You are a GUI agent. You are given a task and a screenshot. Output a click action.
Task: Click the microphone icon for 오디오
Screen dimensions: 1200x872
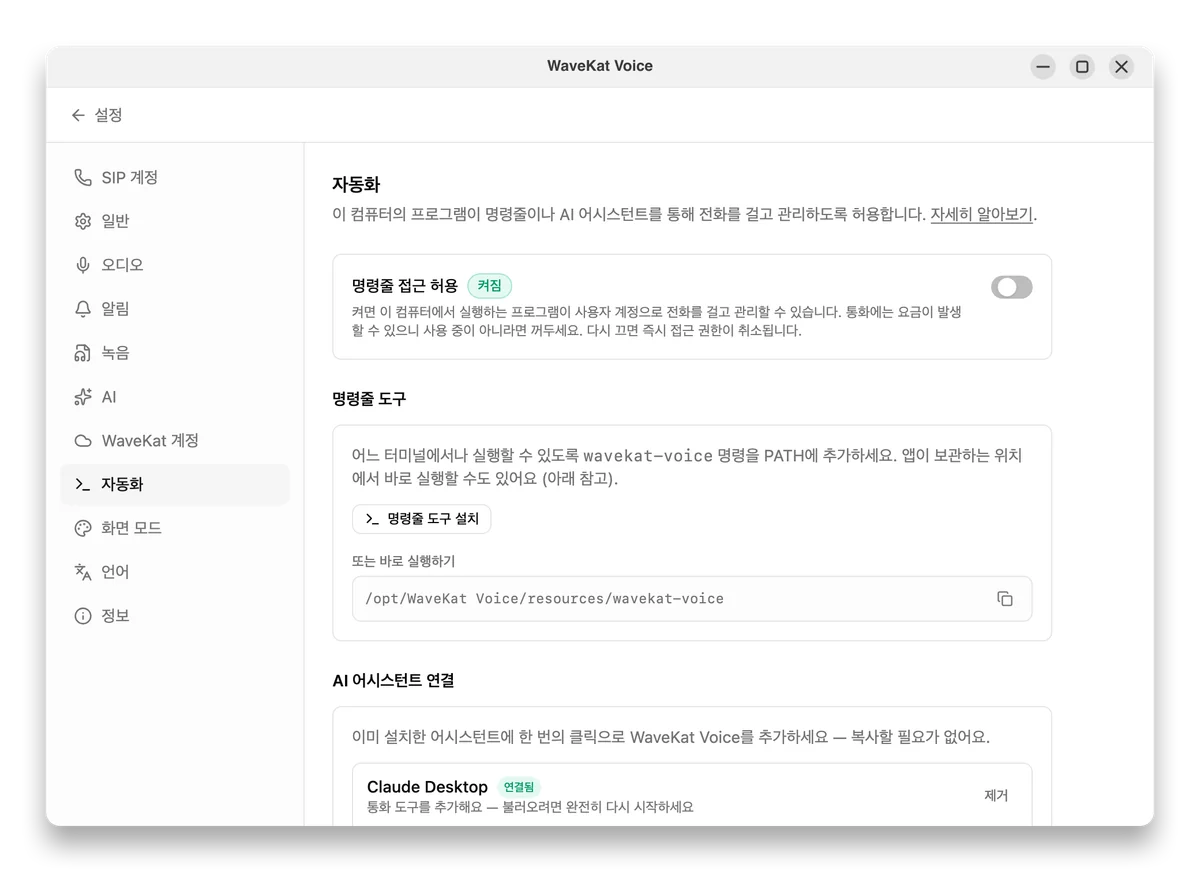(83, 265)
